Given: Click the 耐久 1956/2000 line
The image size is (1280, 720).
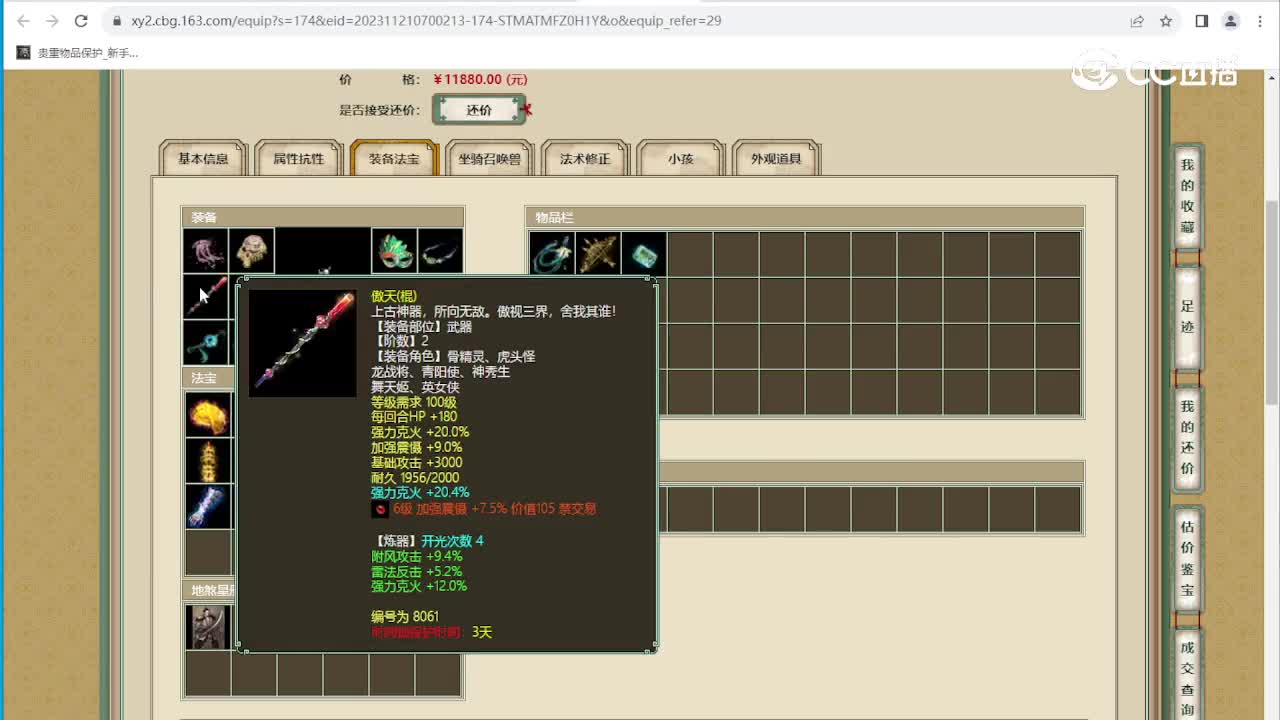Looking at the screenshot, I should (413, 477).
